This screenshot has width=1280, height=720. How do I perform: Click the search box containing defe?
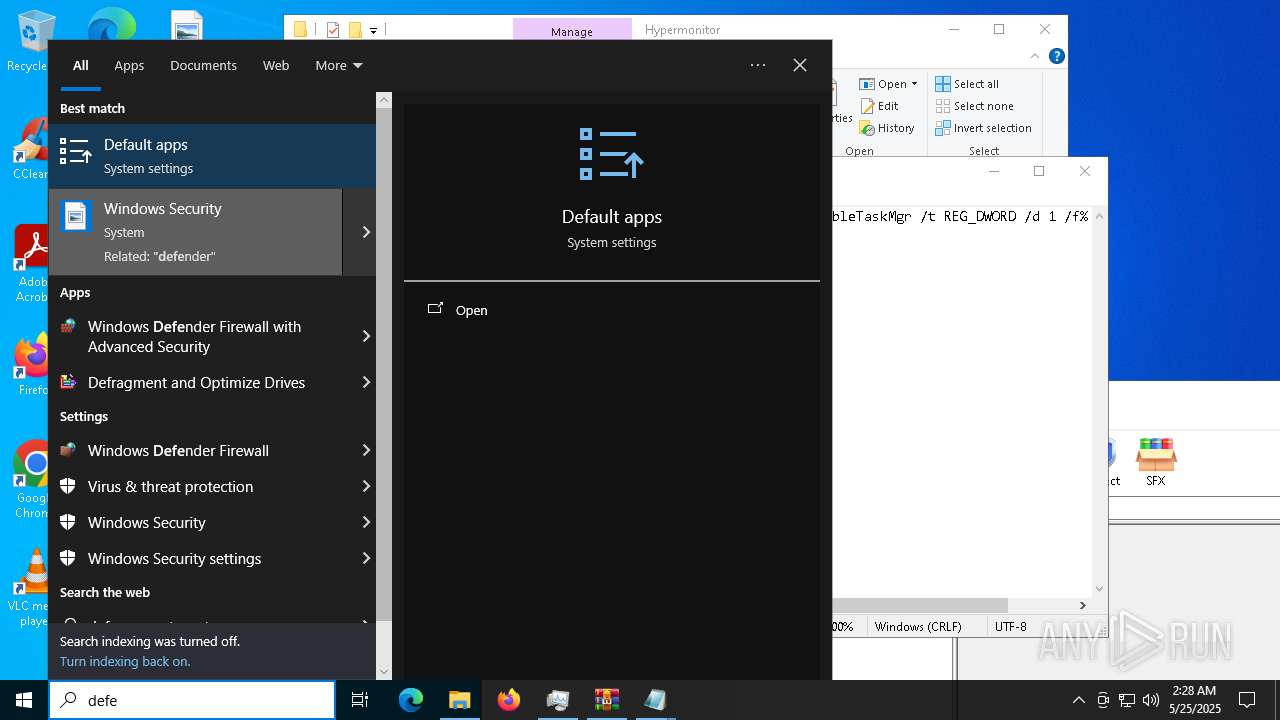pyautogui.click(x=192, y=700)
